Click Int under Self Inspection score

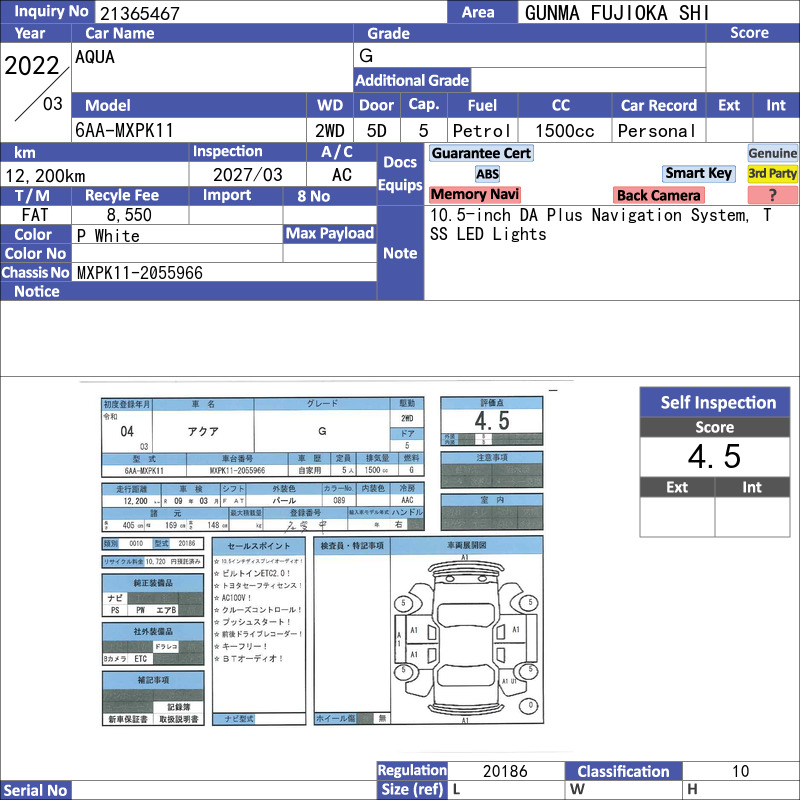point(752,487)
